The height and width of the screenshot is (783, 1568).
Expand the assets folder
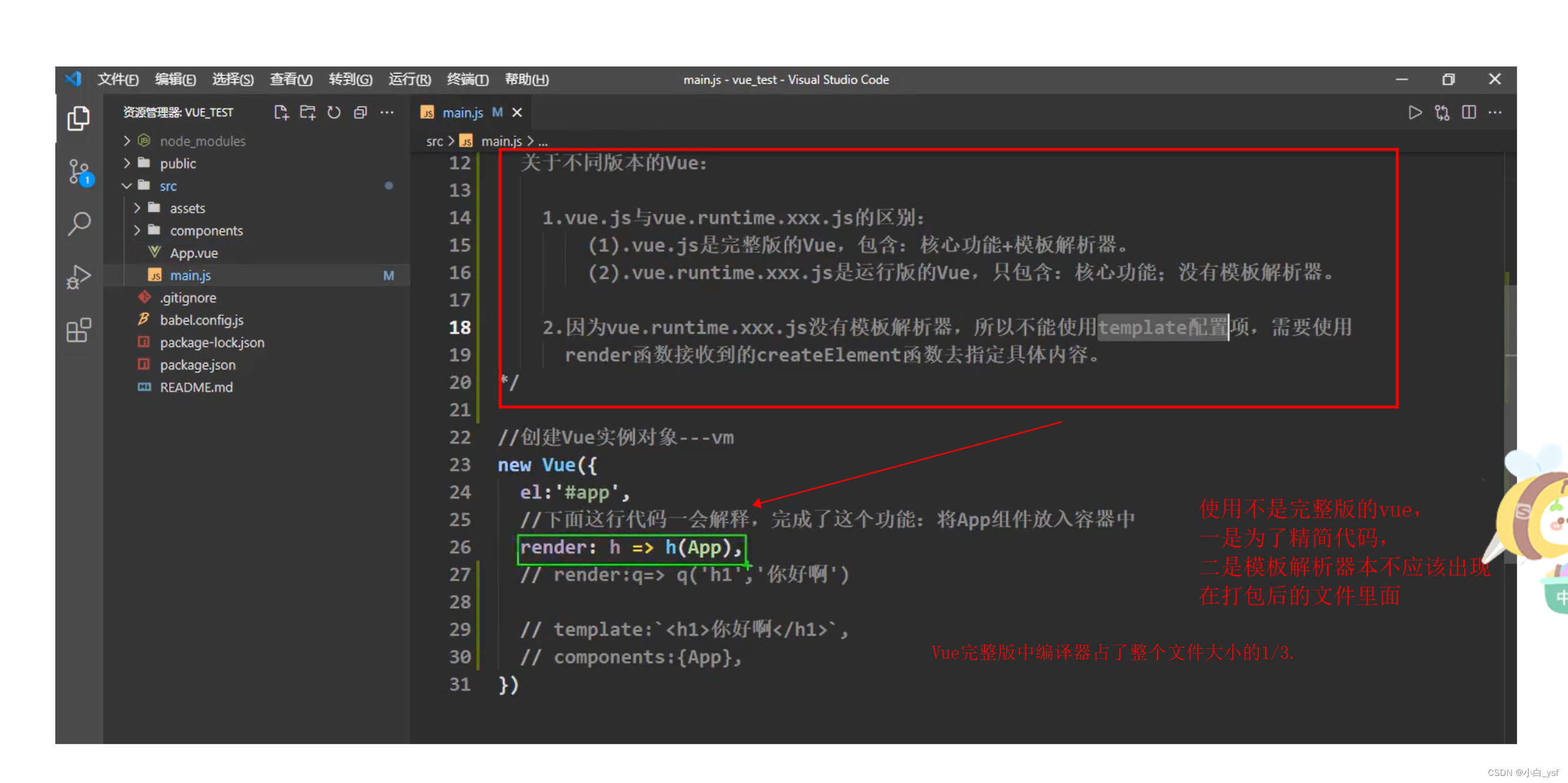[x=137, y=208]
